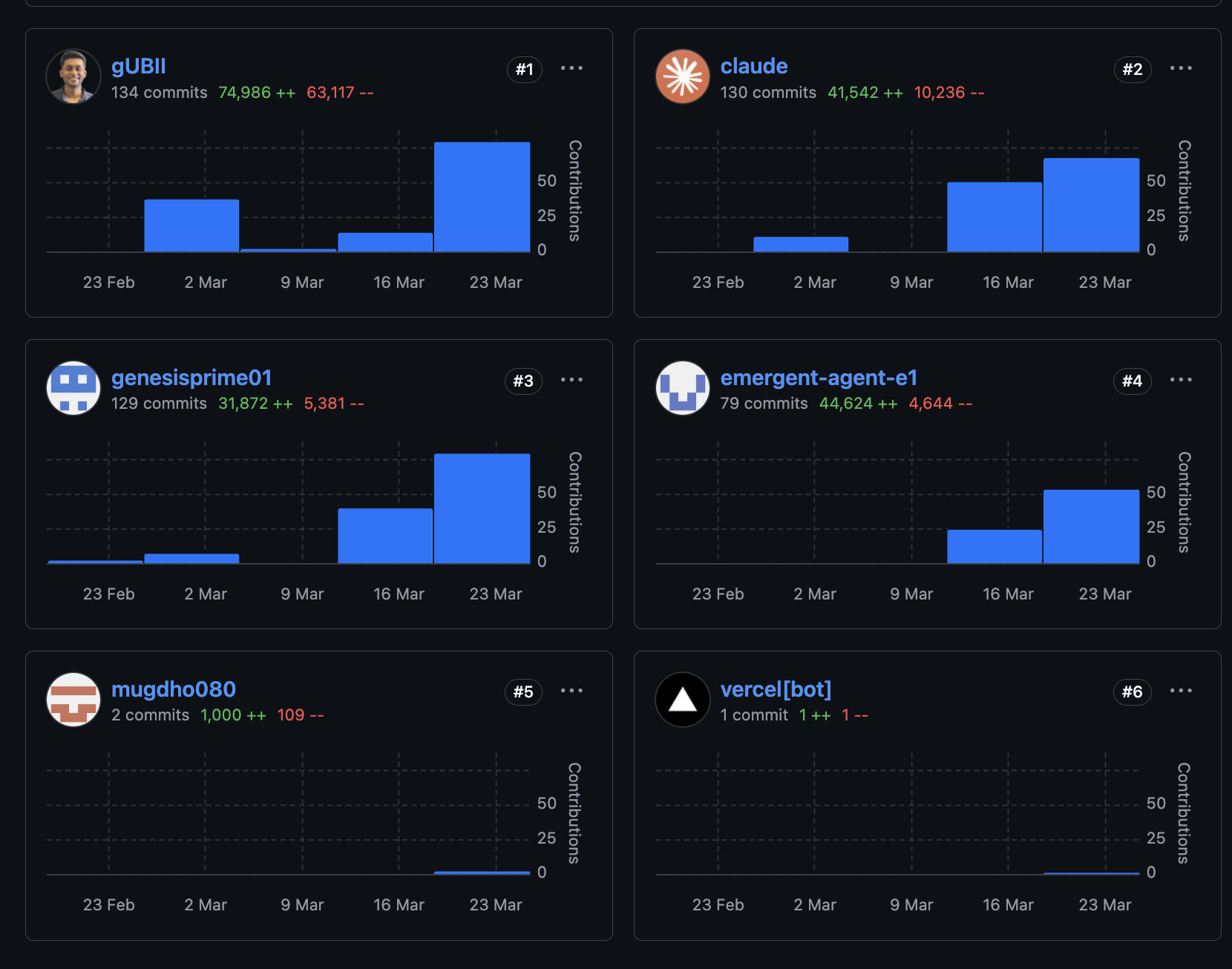Click gUBII's profile avatar photo

pos(73,76)
